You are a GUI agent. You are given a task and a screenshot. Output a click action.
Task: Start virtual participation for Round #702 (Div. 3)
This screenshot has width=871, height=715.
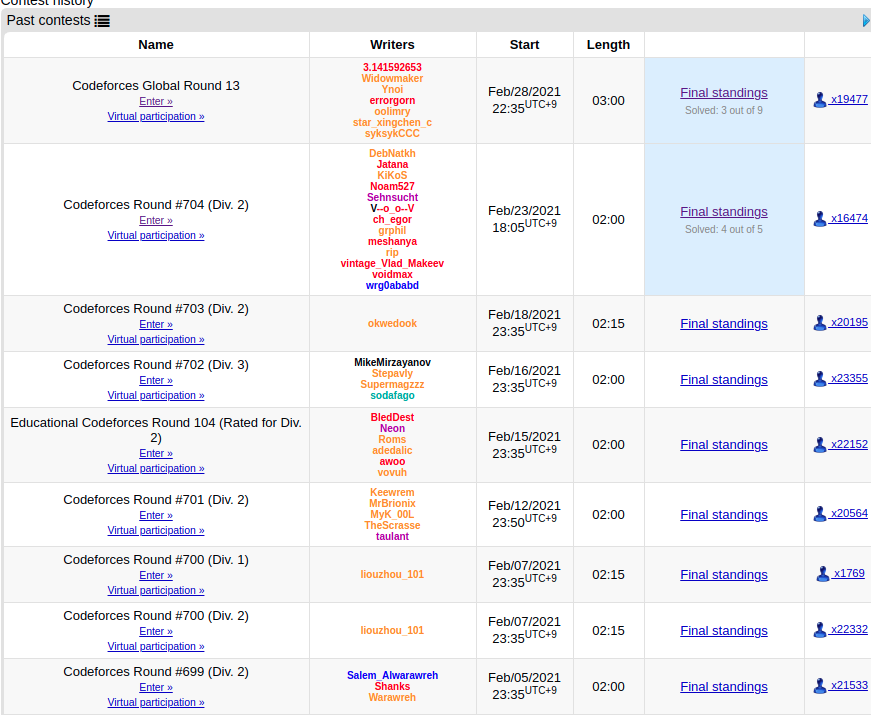(156, 396)
